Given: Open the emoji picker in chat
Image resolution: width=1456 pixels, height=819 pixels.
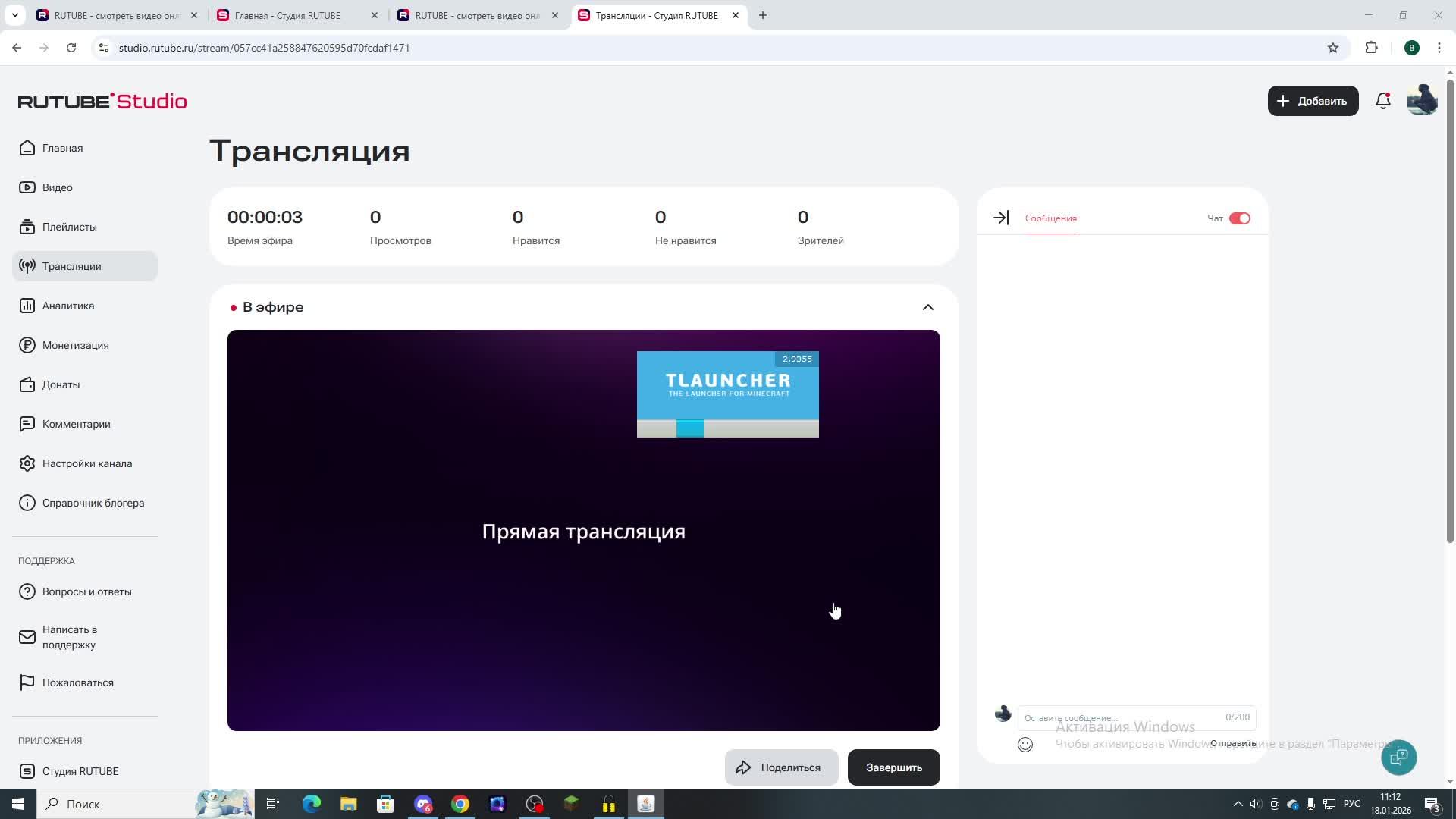Looking at the screenshot, I should pos(1025,745).
